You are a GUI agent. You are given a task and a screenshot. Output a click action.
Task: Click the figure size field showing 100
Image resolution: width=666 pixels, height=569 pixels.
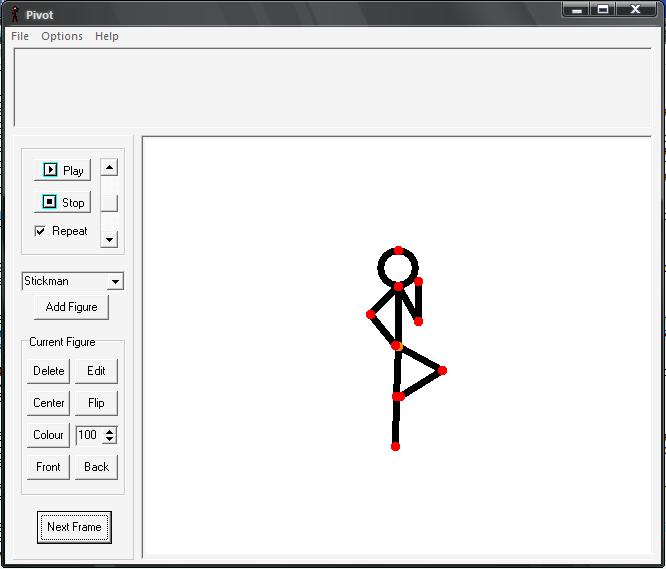tap(89, 435)
